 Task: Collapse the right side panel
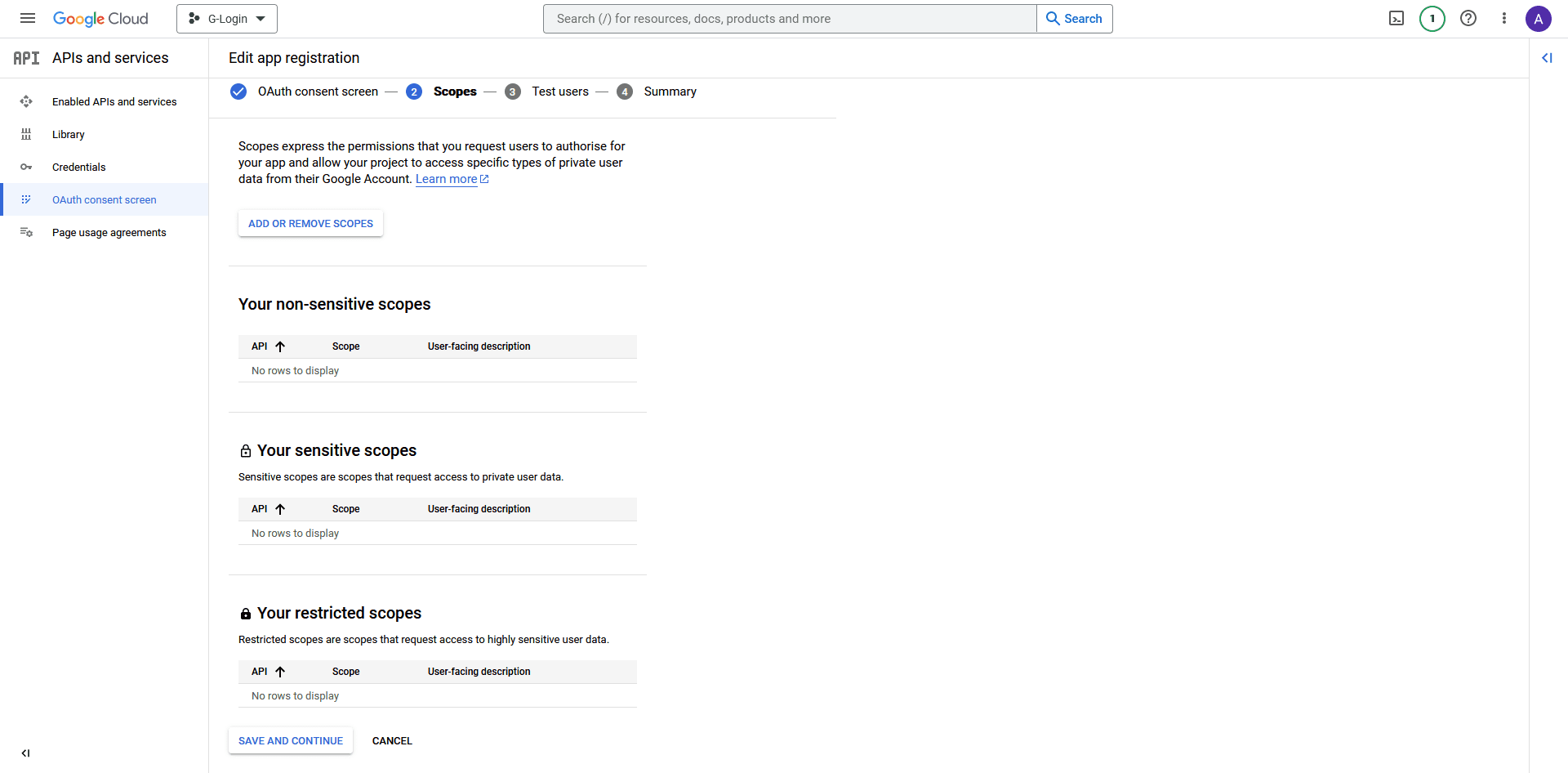pyautogui.click(x=1548, y=58)
